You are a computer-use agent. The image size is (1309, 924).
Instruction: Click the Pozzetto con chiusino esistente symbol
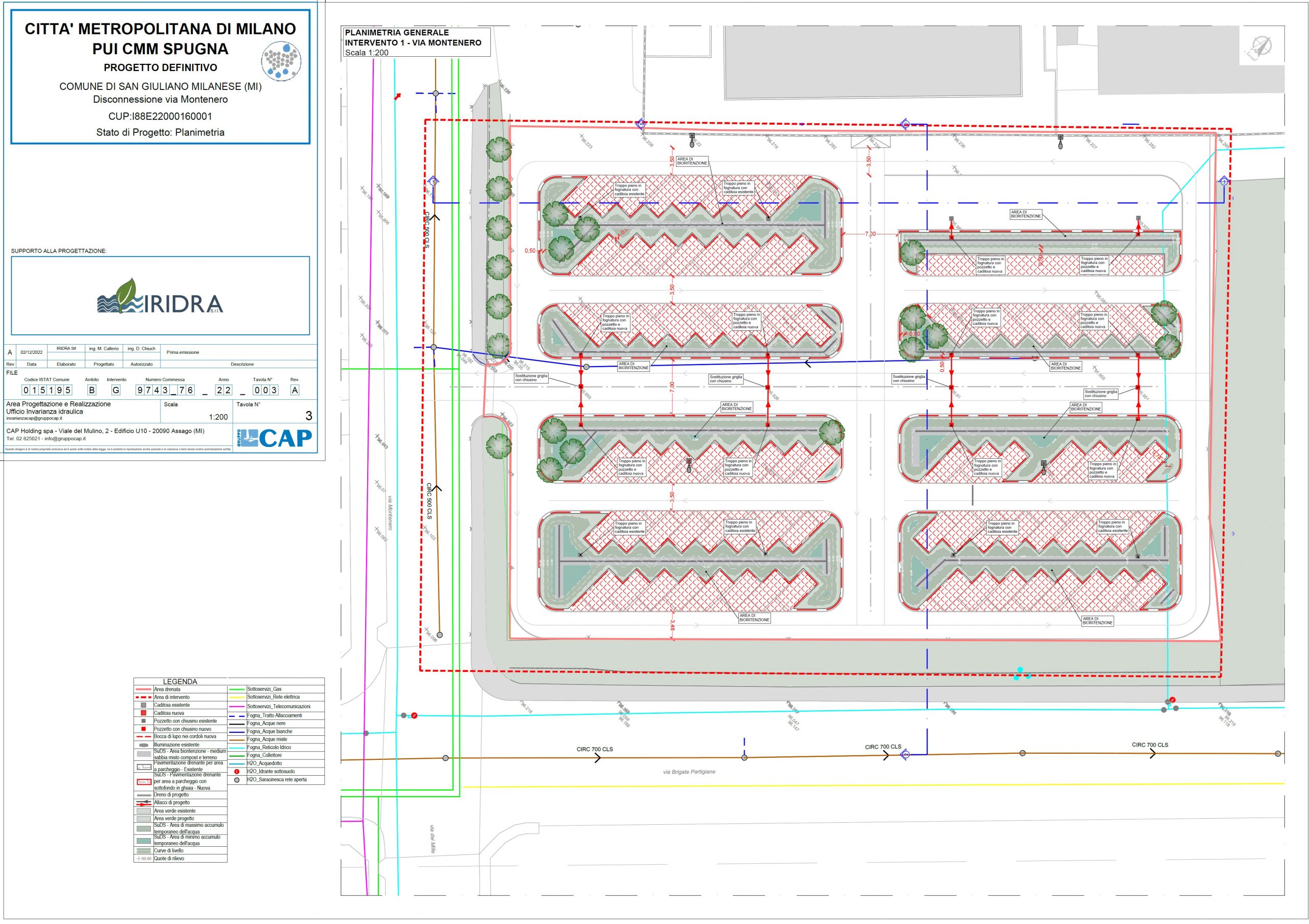[x=144, y=721]
